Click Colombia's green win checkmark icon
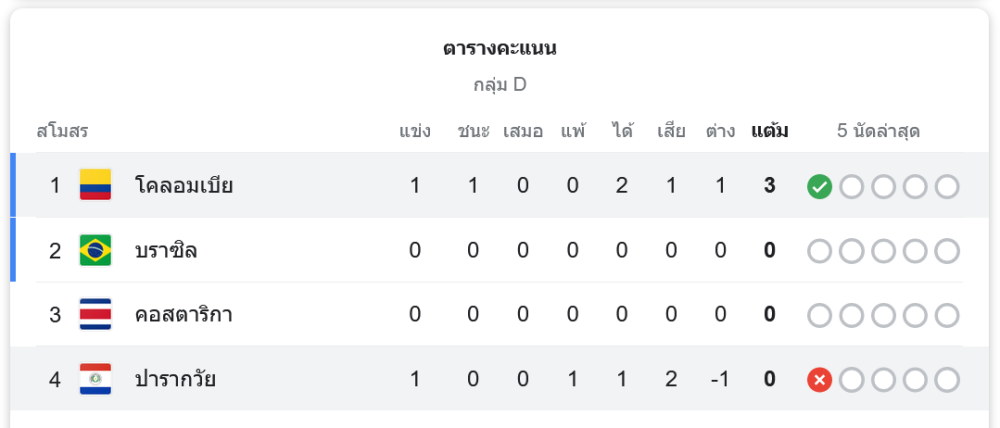The height and width of the screenshot is (428, 1000). (x=820, y=186)
